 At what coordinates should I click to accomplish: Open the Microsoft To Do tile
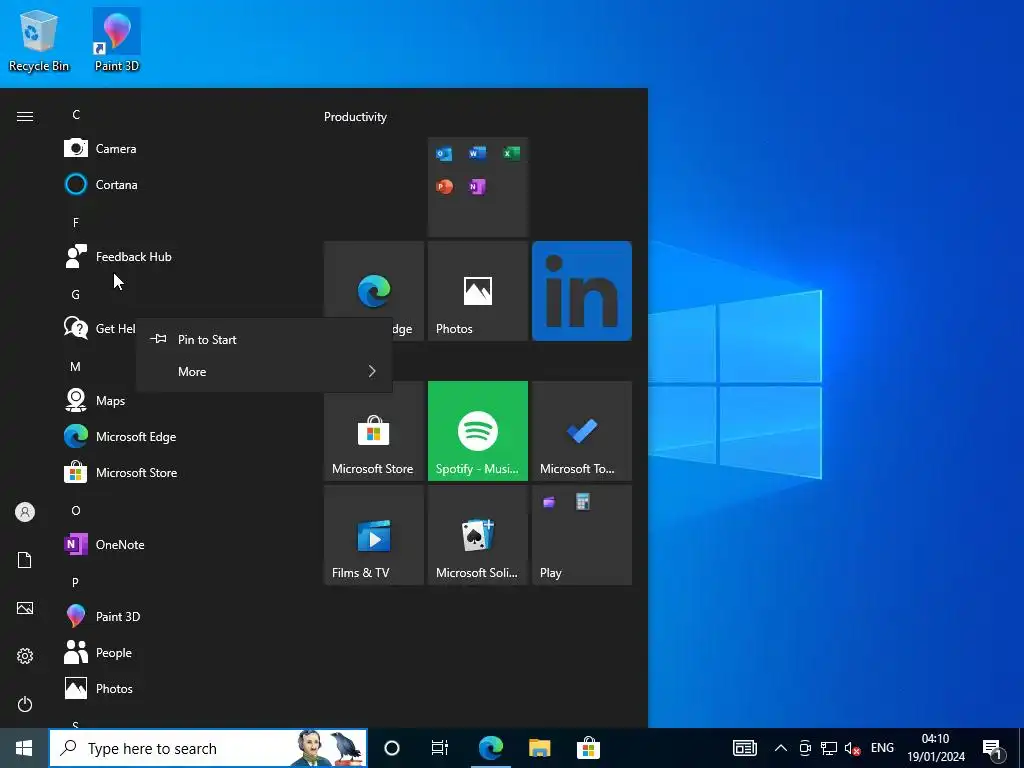pyautogui.click(x=582, y=431)
